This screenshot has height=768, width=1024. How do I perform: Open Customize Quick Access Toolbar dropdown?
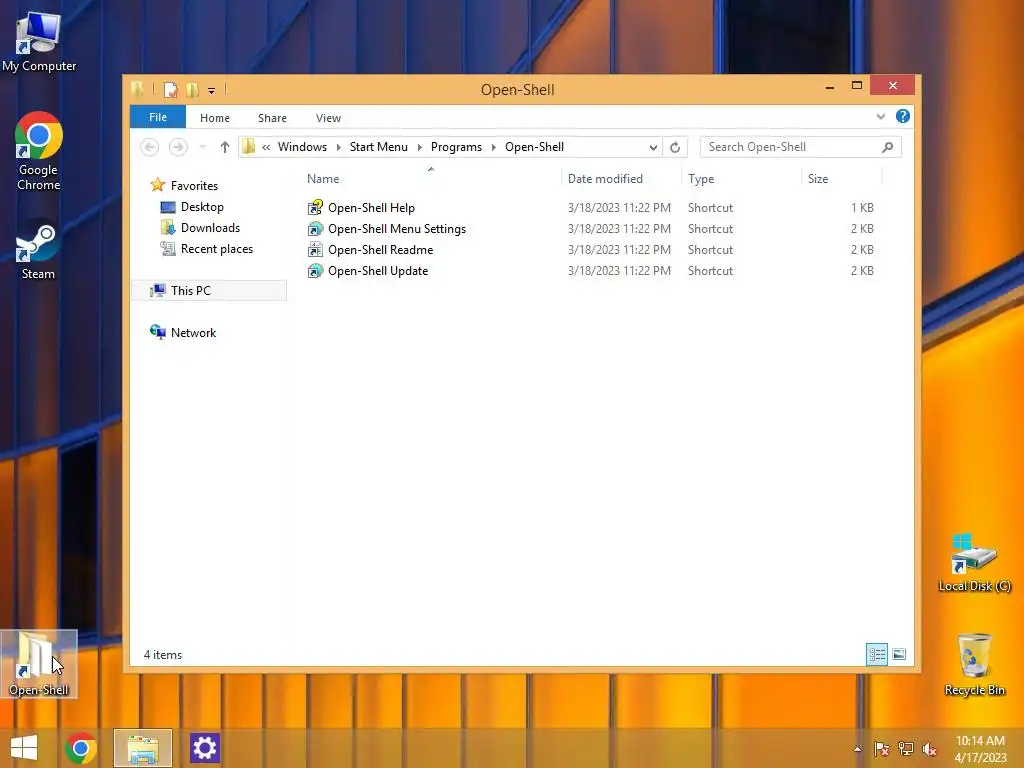click(212, 91)
